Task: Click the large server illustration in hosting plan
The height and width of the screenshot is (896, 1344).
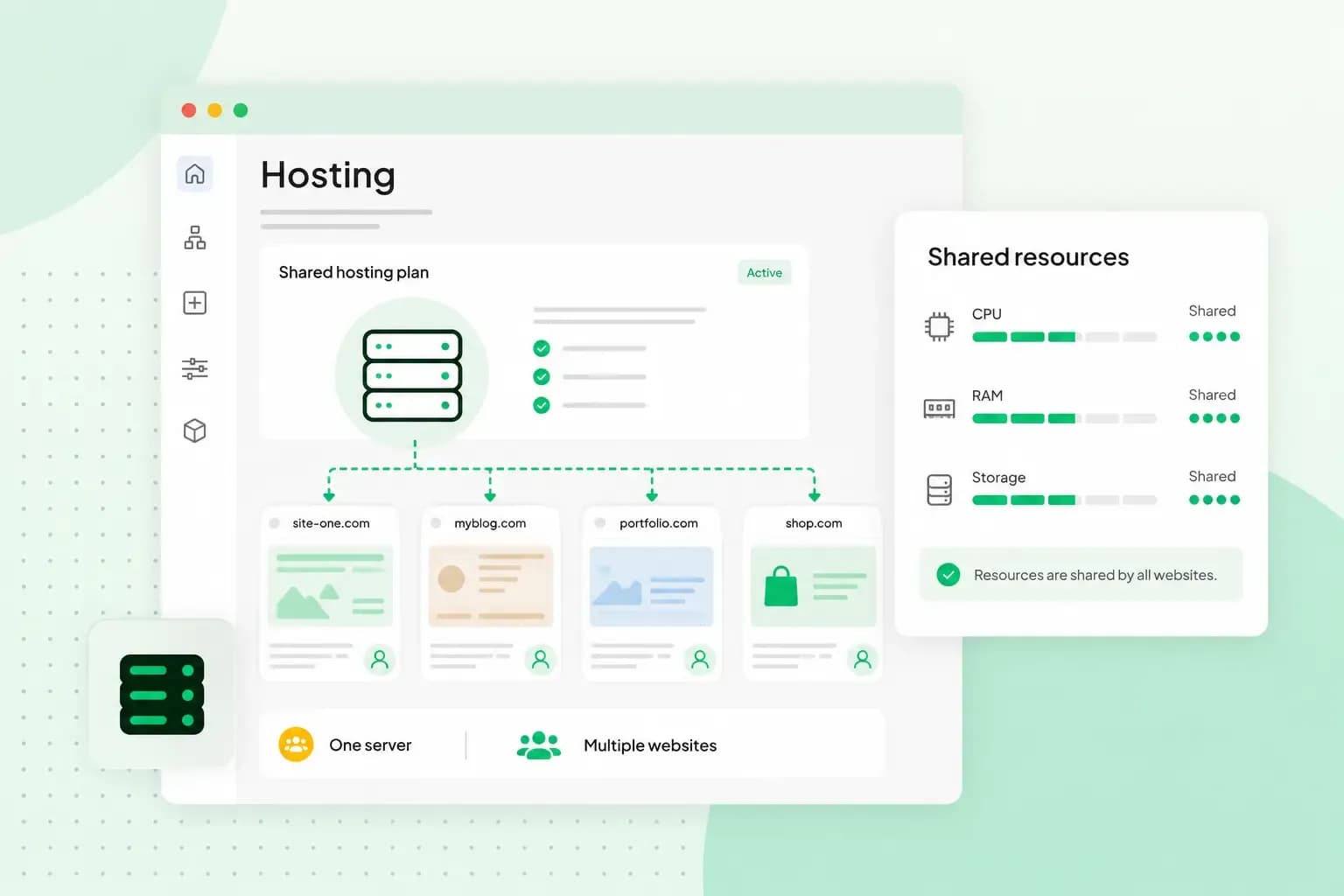Action: click(x=412, y=375)
